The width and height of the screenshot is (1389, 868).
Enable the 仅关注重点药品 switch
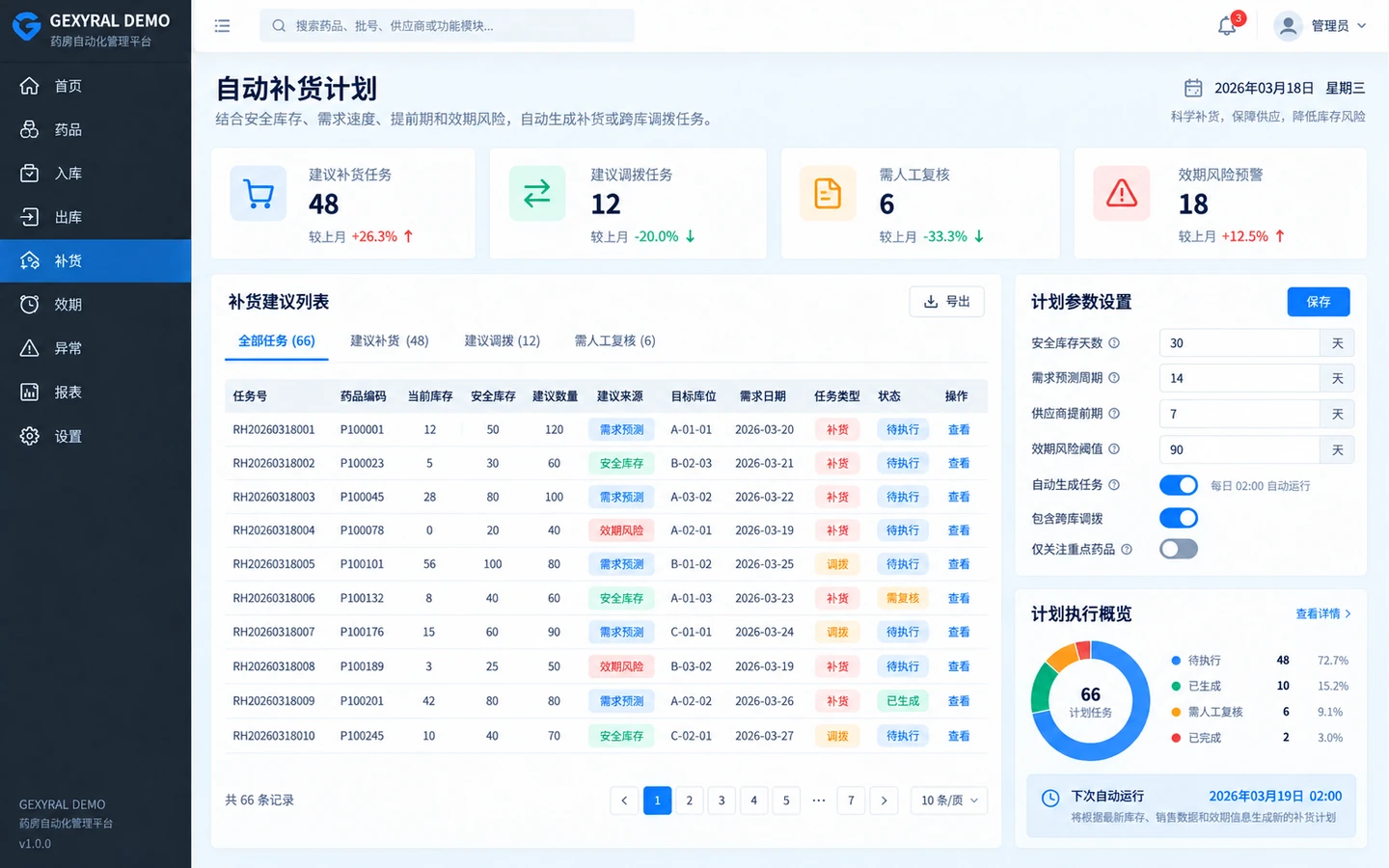[x=1179, y=550]
